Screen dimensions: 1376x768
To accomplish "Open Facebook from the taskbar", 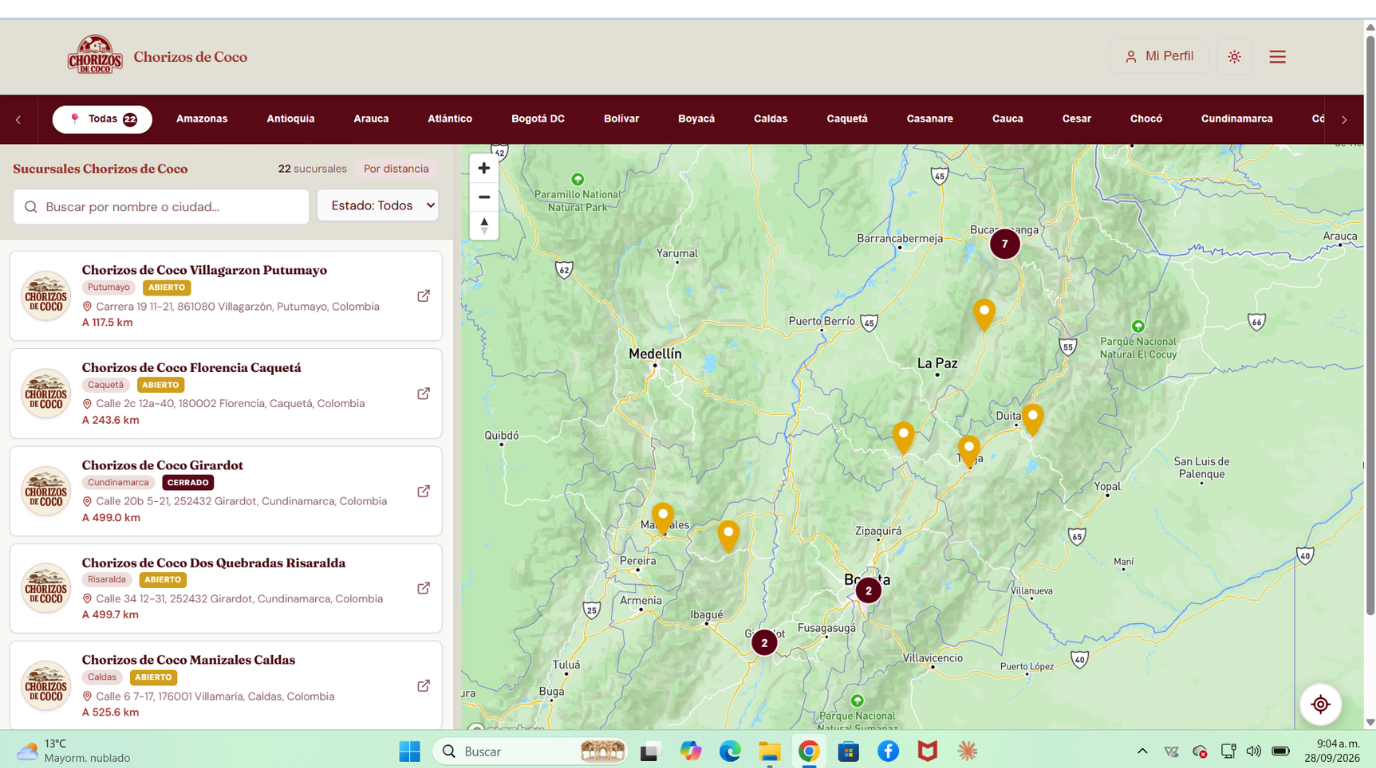I will click(x=888, y=751).
